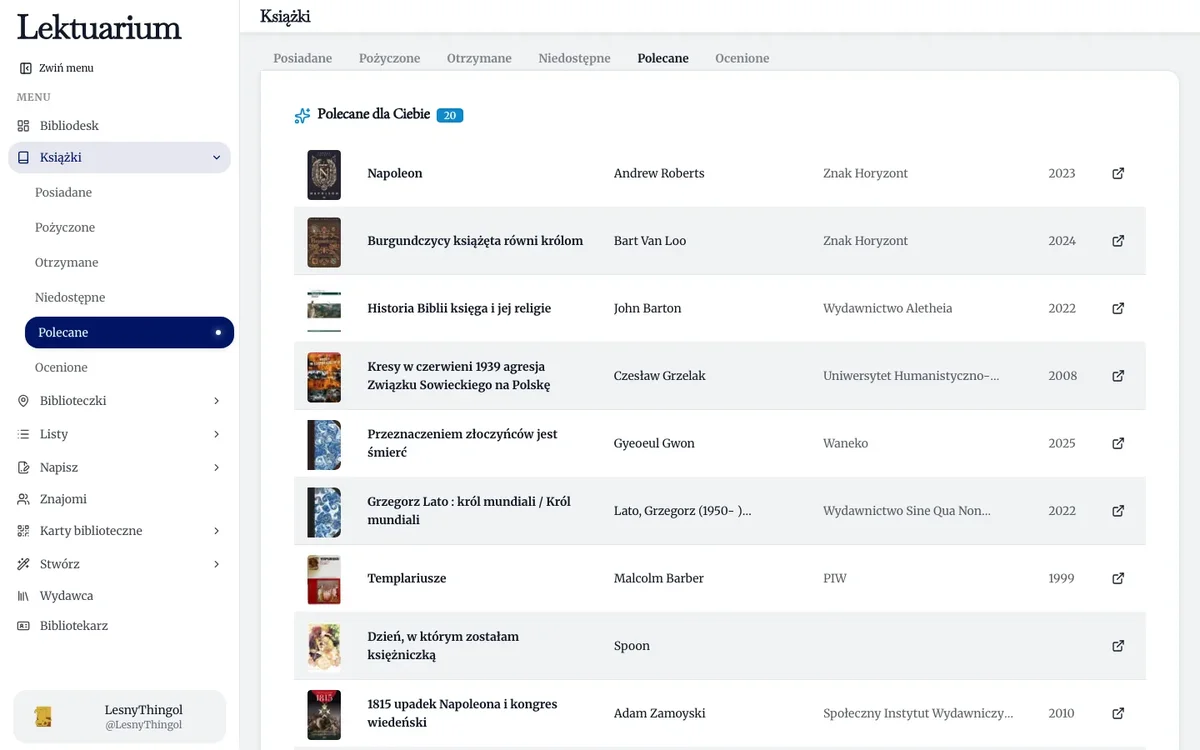1200x750 pixels.
Task: Expand the Karty biblioteczne submenu chevron
Action: (x=217, y=531)
